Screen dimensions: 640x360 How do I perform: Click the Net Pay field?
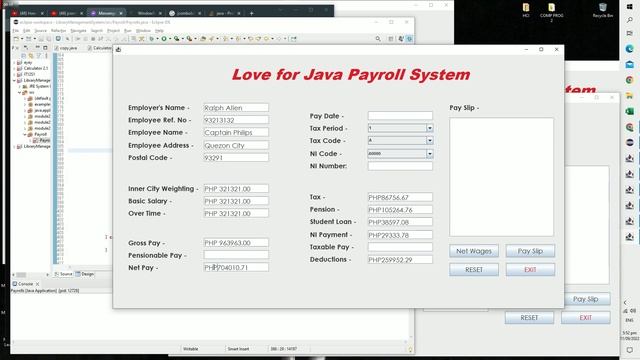(236, 267)
